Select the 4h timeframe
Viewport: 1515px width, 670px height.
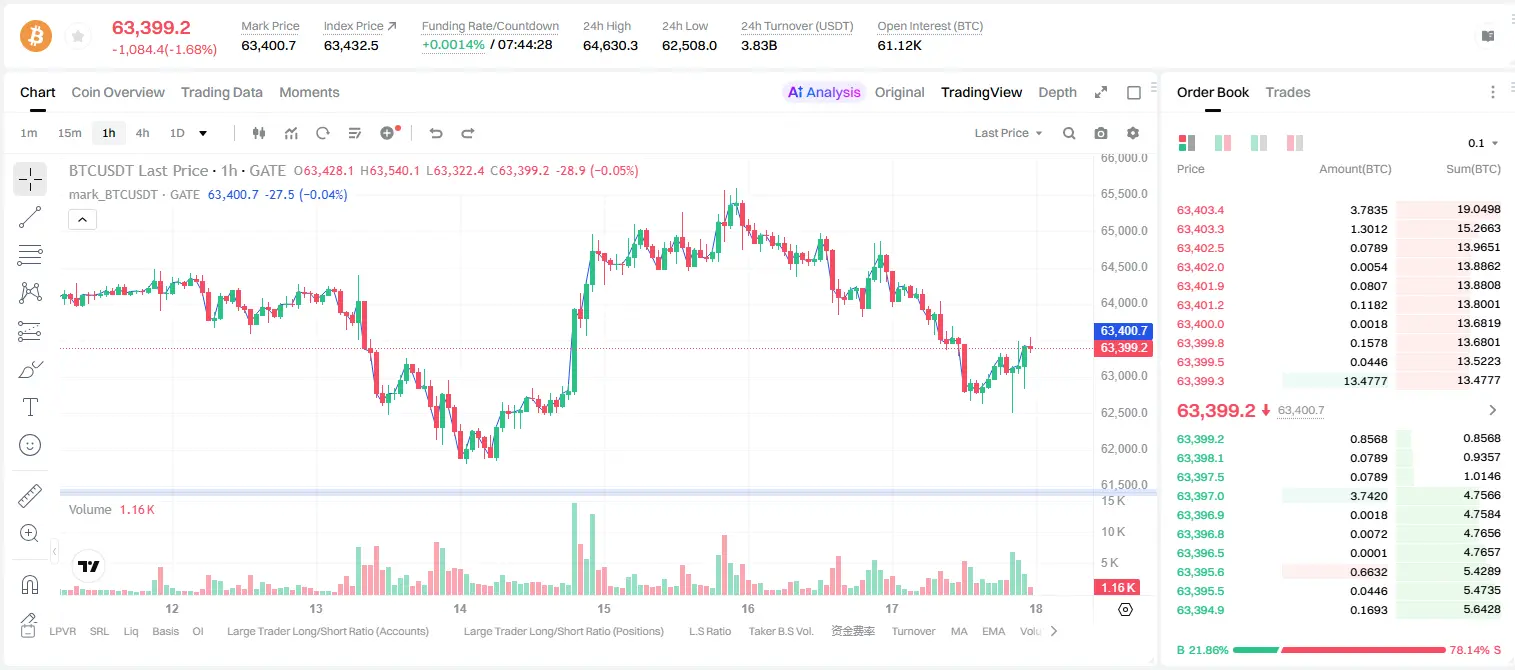pyautogui.click(x=143, y=133)
